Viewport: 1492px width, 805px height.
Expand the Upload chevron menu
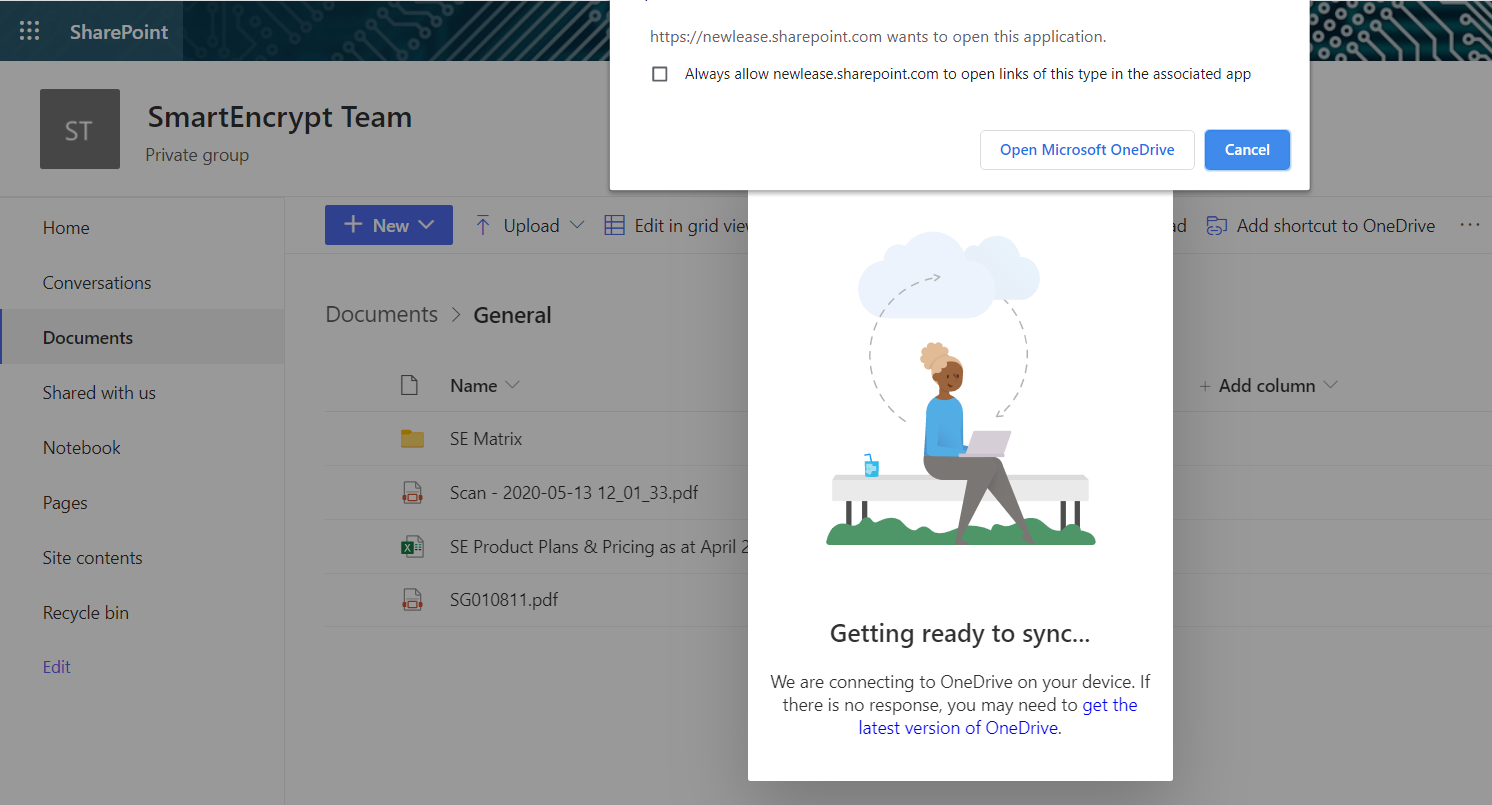577,225
